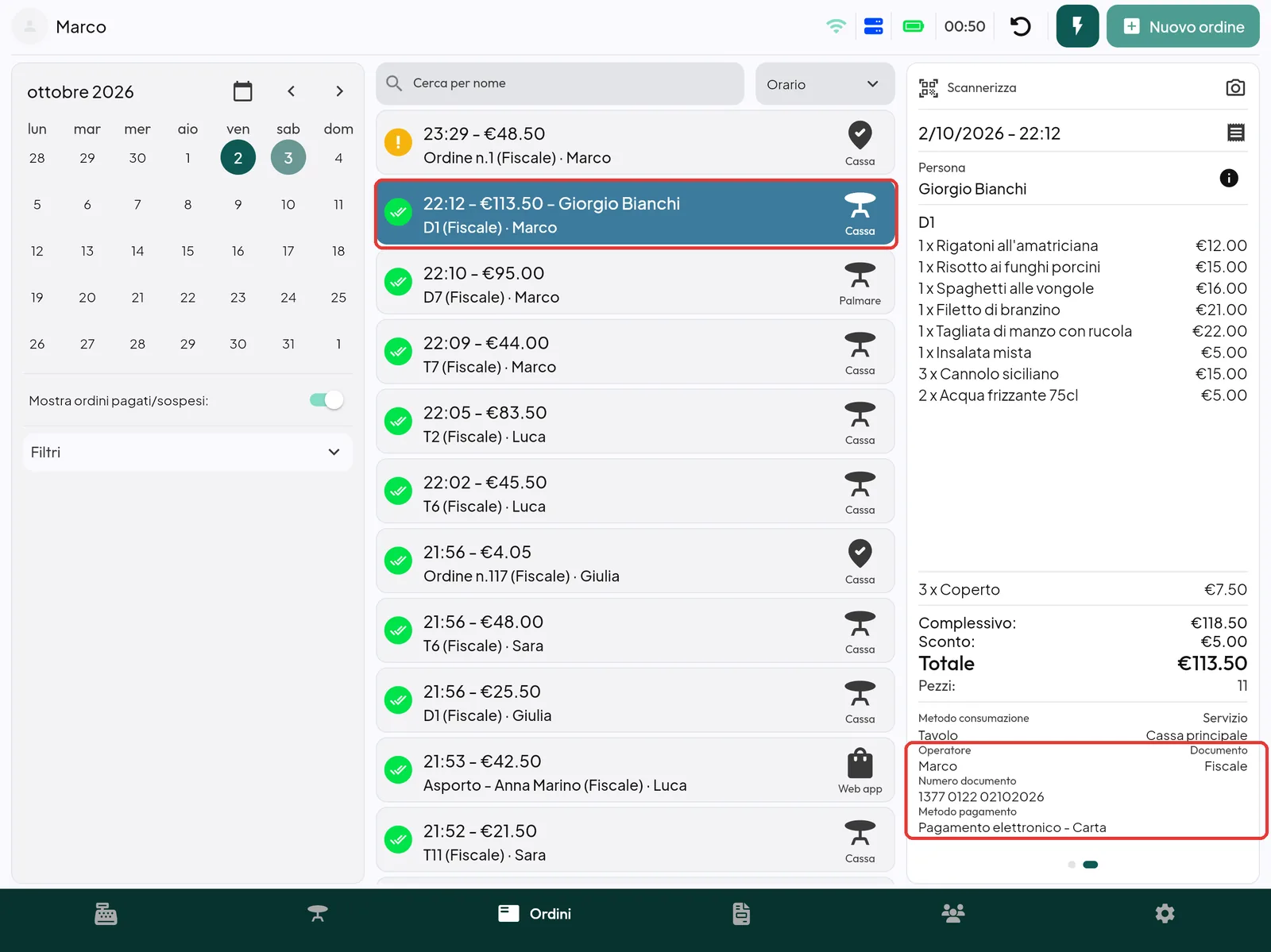The height and width of the screenshot is (952, 1271).
Task: Click the Wi-Fi status icon
Action: (x=836, y=26)
